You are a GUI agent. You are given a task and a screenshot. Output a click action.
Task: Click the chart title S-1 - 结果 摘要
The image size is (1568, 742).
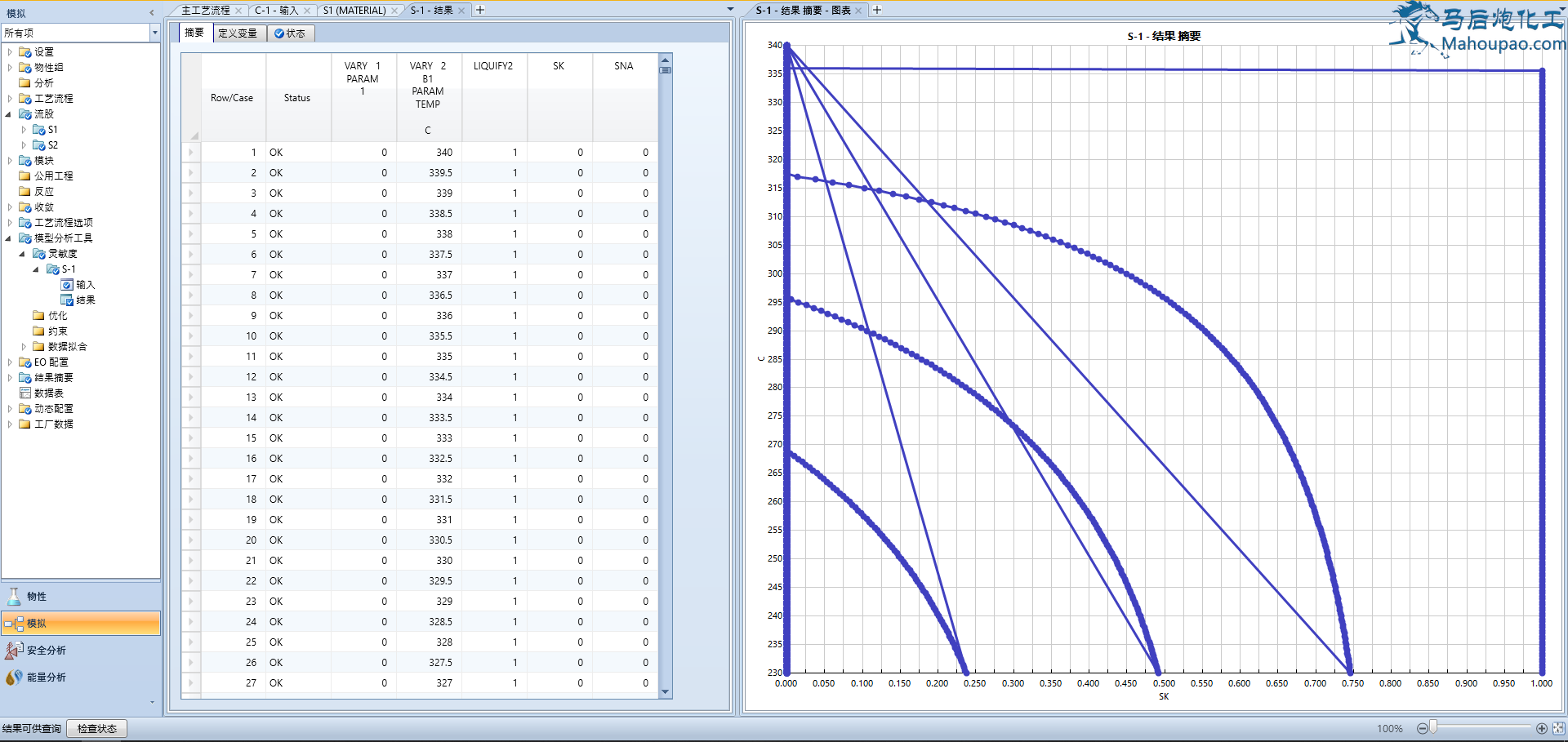coord(1164,36)
